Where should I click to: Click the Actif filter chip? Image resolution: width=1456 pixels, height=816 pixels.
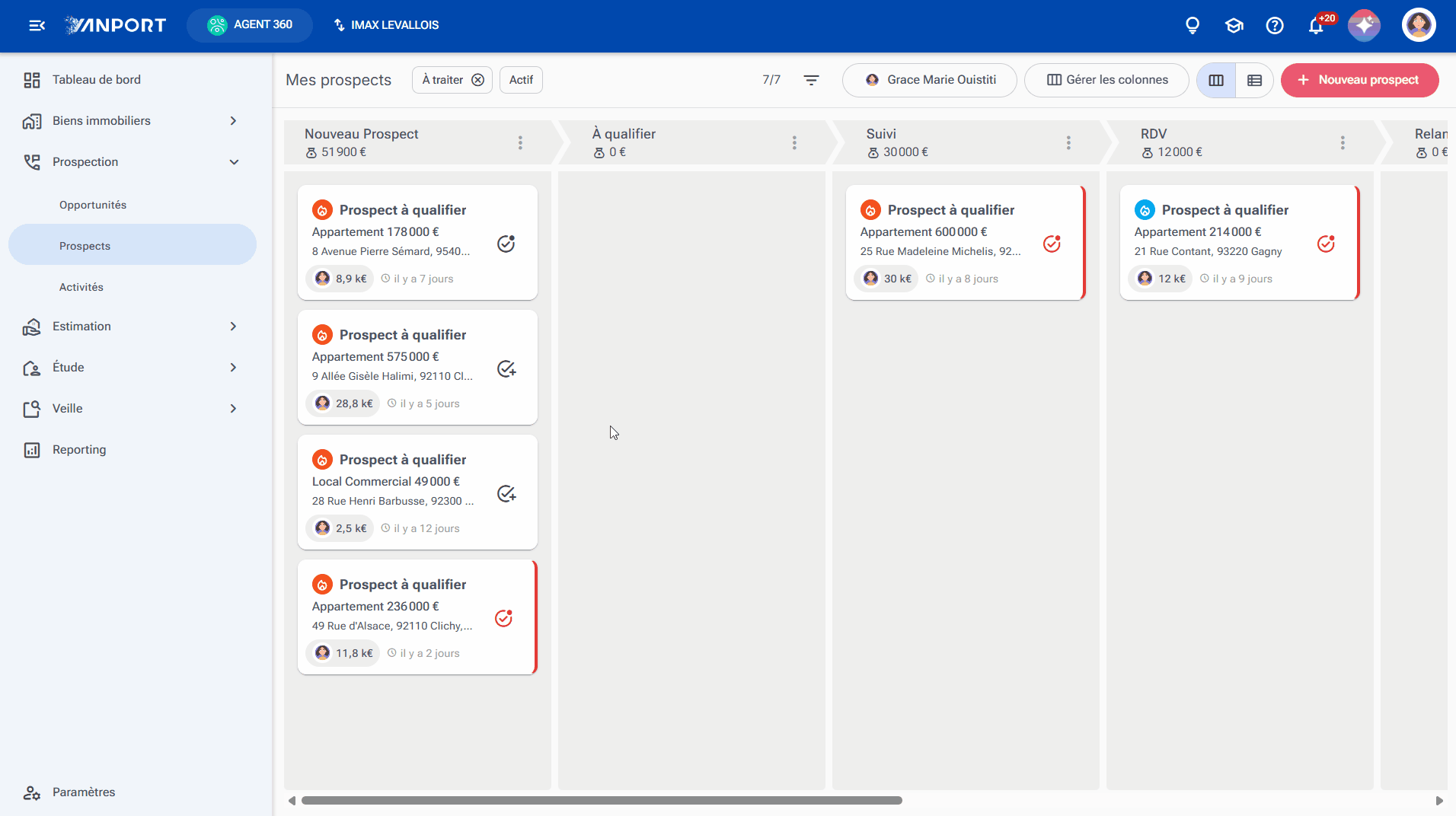521,80
